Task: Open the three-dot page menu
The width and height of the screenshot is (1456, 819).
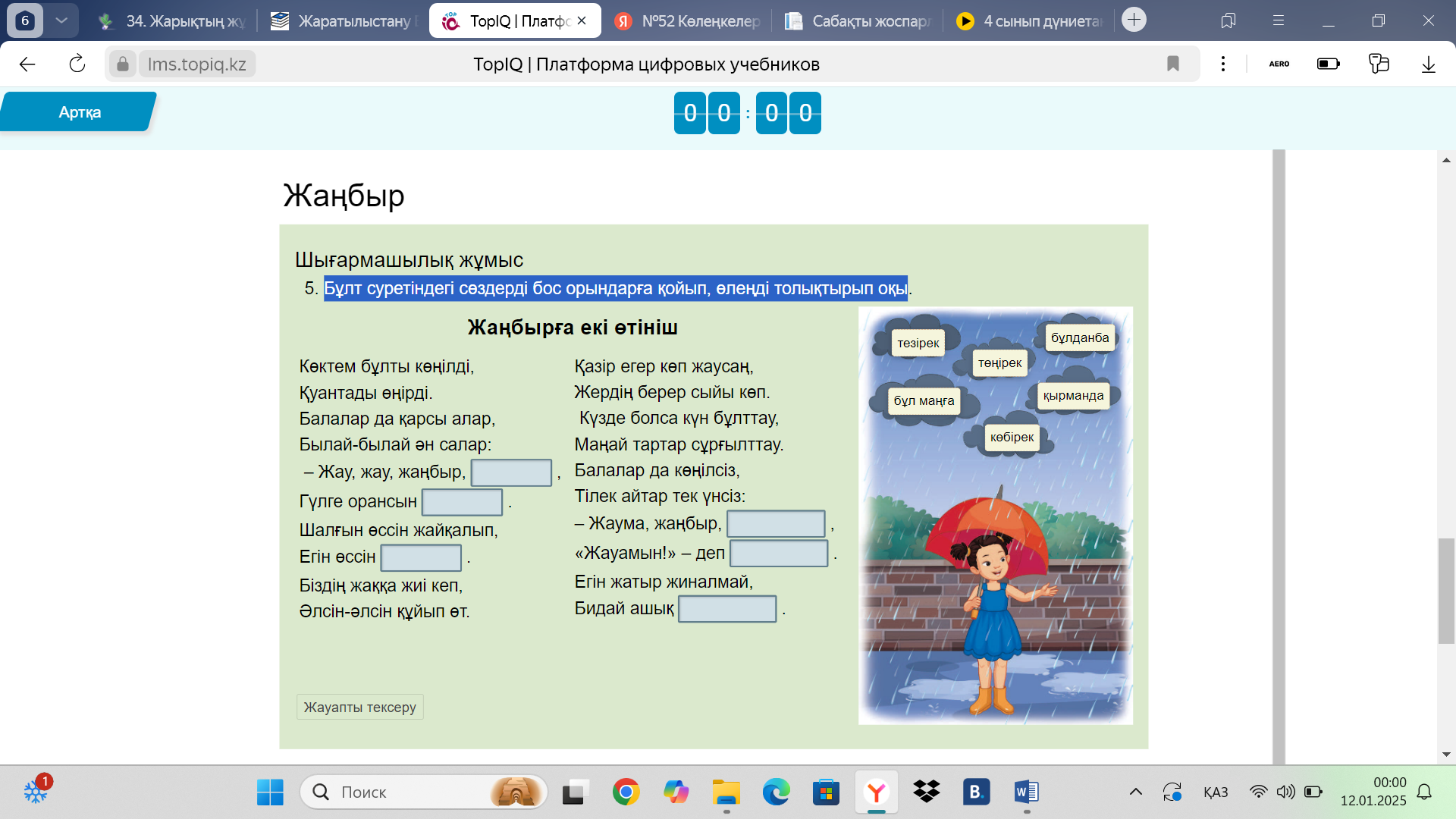Action: tap(1222, 64)
